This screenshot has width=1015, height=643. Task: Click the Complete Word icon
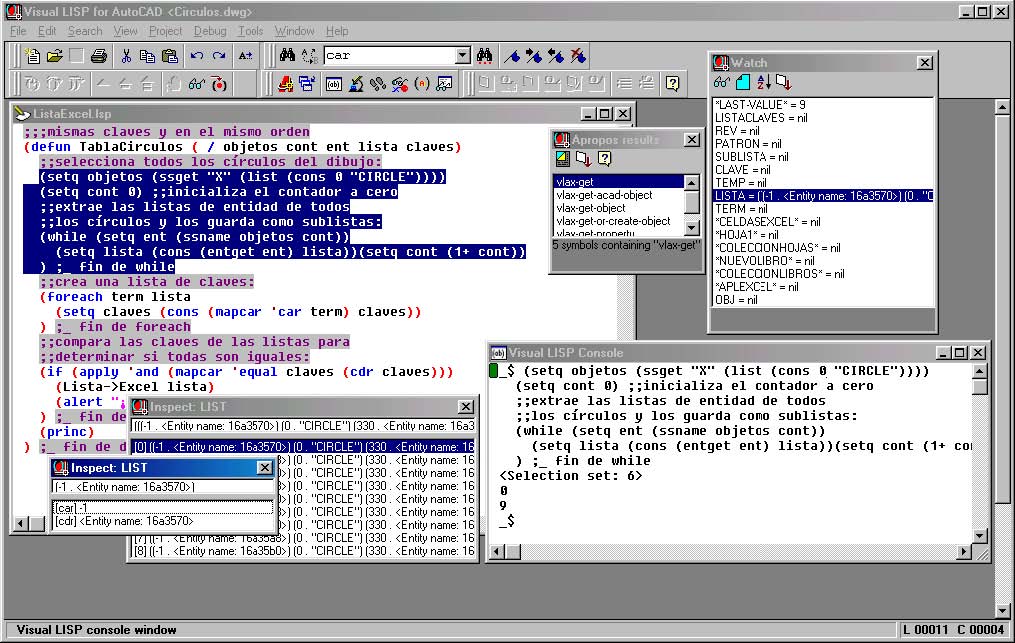coord(245,56)
